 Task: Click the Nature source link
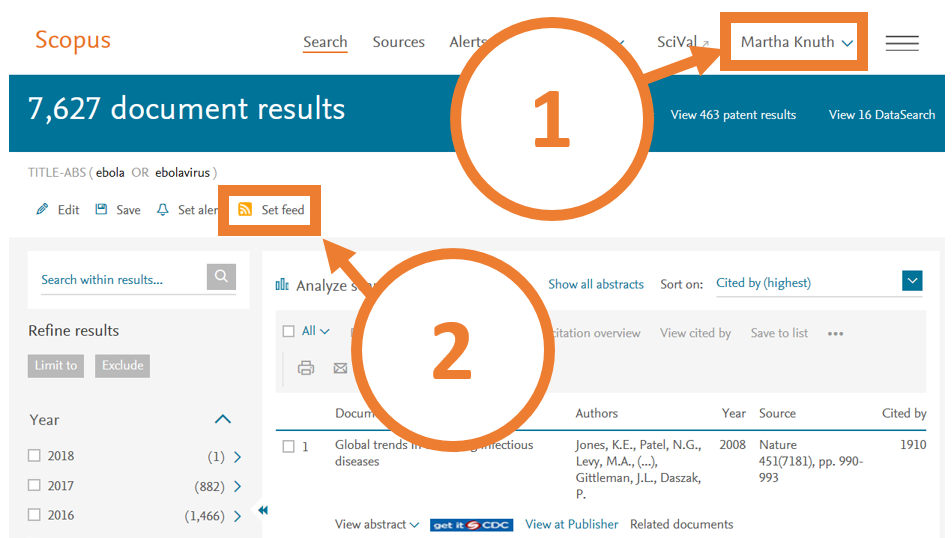pyautogui.click(x=778, y=444)
